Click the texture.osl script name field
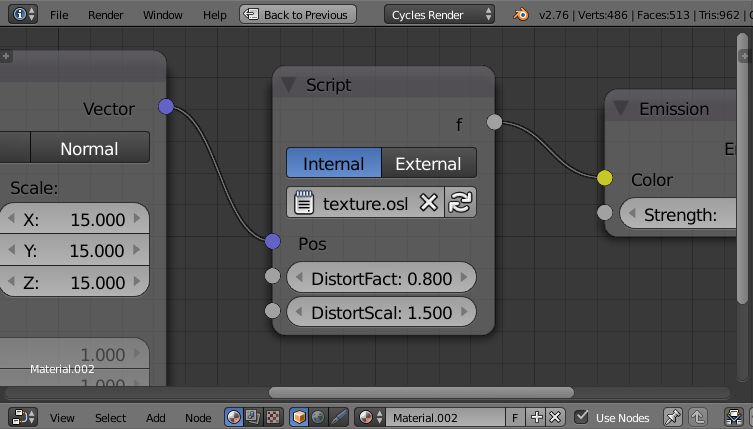The height and width of the screenshot is (429, 753). (365, 203)
